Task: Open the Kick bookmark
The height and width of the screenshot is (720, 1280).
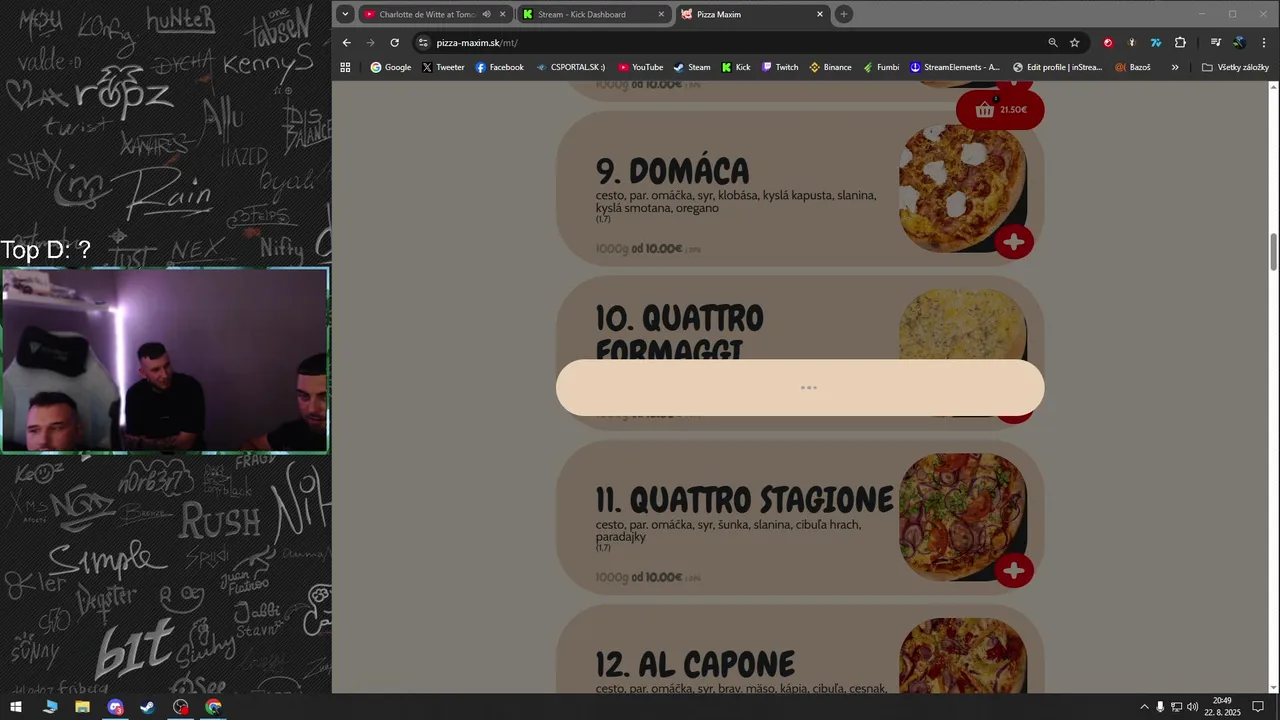Action: (736, 67)
